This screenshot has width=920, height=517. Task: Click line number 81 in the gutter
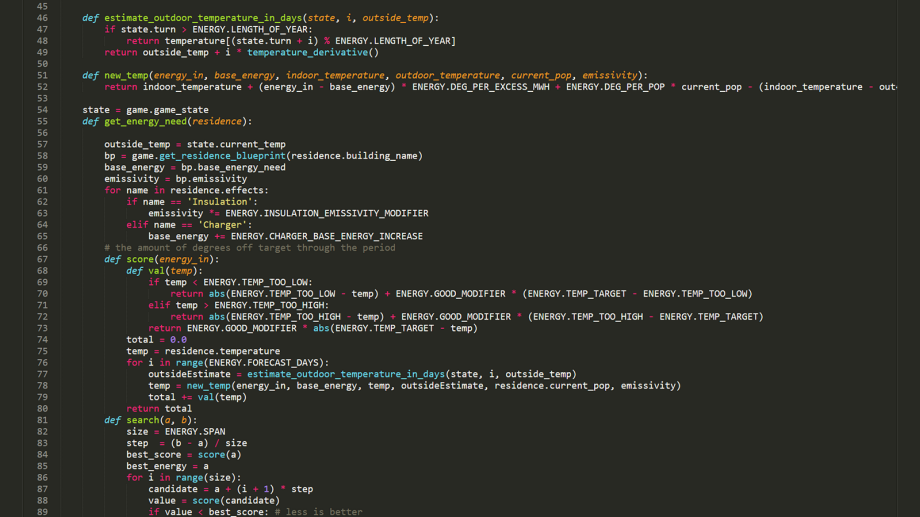point(42,420)
